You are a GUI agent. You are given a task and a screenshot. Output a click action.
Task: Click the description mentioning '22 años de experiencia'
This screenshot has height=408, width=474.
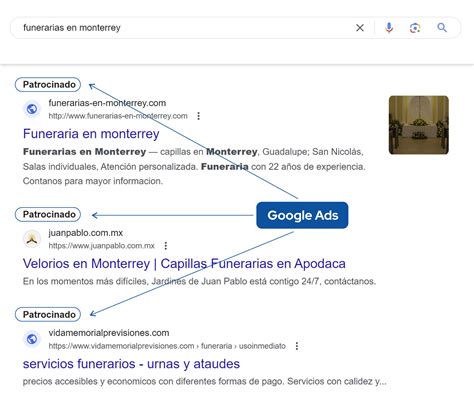point(194,166)
